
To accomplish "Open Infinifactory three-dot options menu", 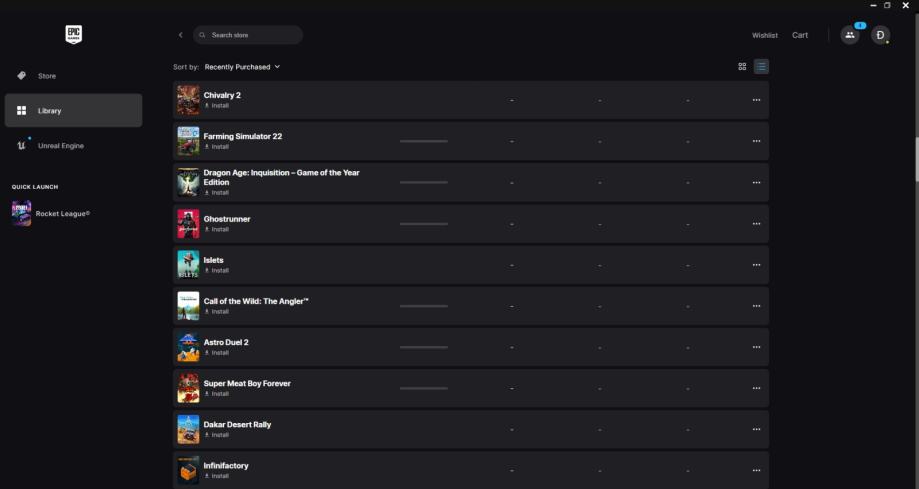I will 756,470.
